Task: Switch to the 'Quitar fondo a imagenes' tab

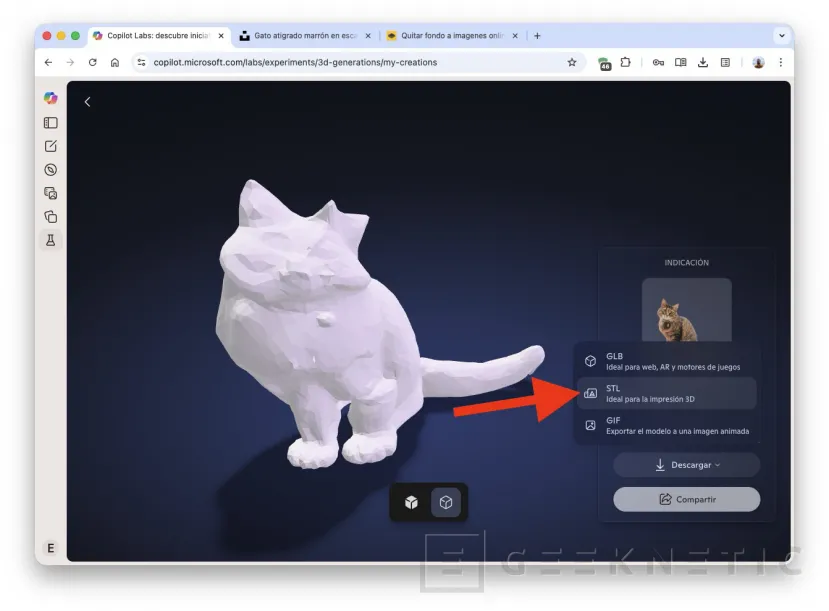Action: (x=451, y=34)
